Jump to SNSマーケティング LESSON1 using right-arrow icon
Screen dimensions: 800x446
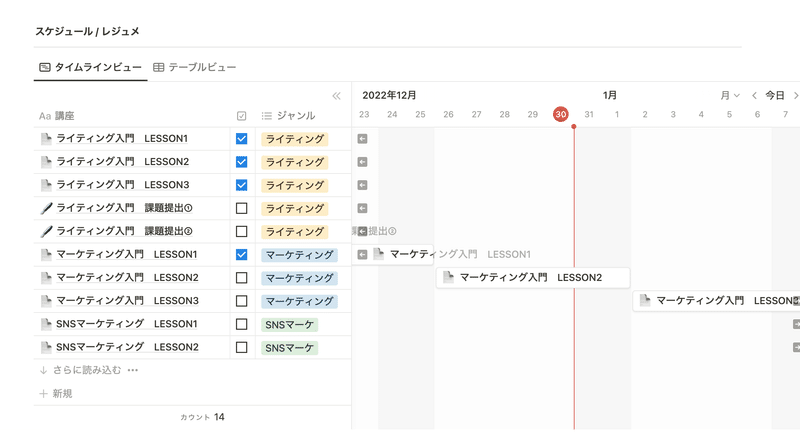pyautogui.click(x=796, y=324)
